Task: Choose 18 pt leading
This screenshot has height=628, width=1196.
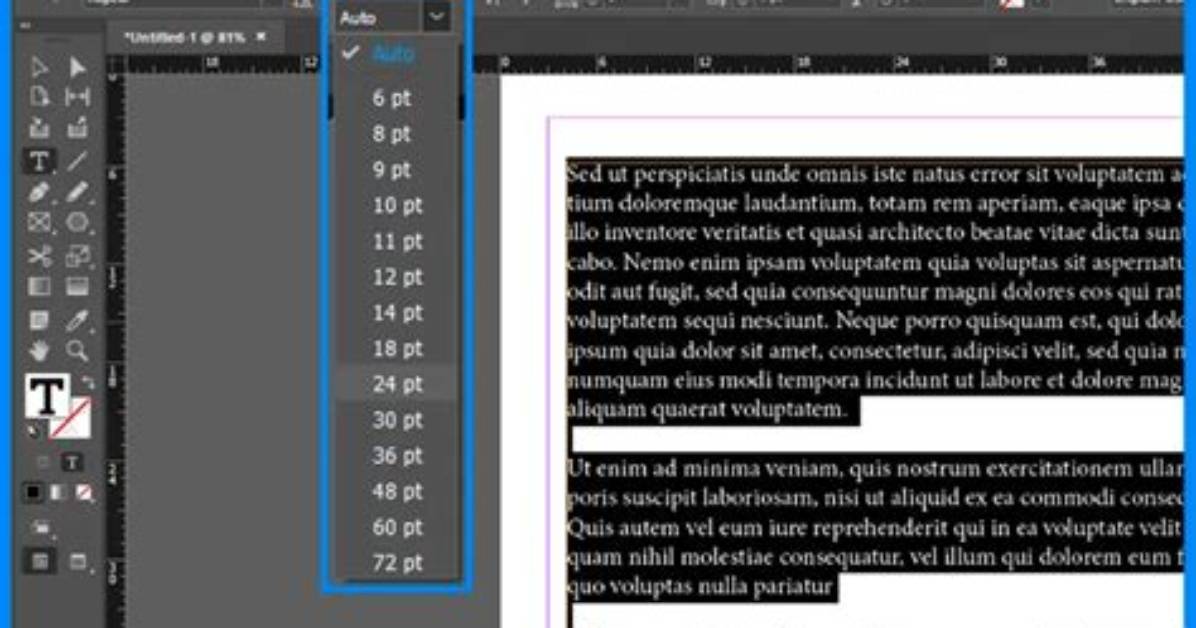Action: pos(397,349)
